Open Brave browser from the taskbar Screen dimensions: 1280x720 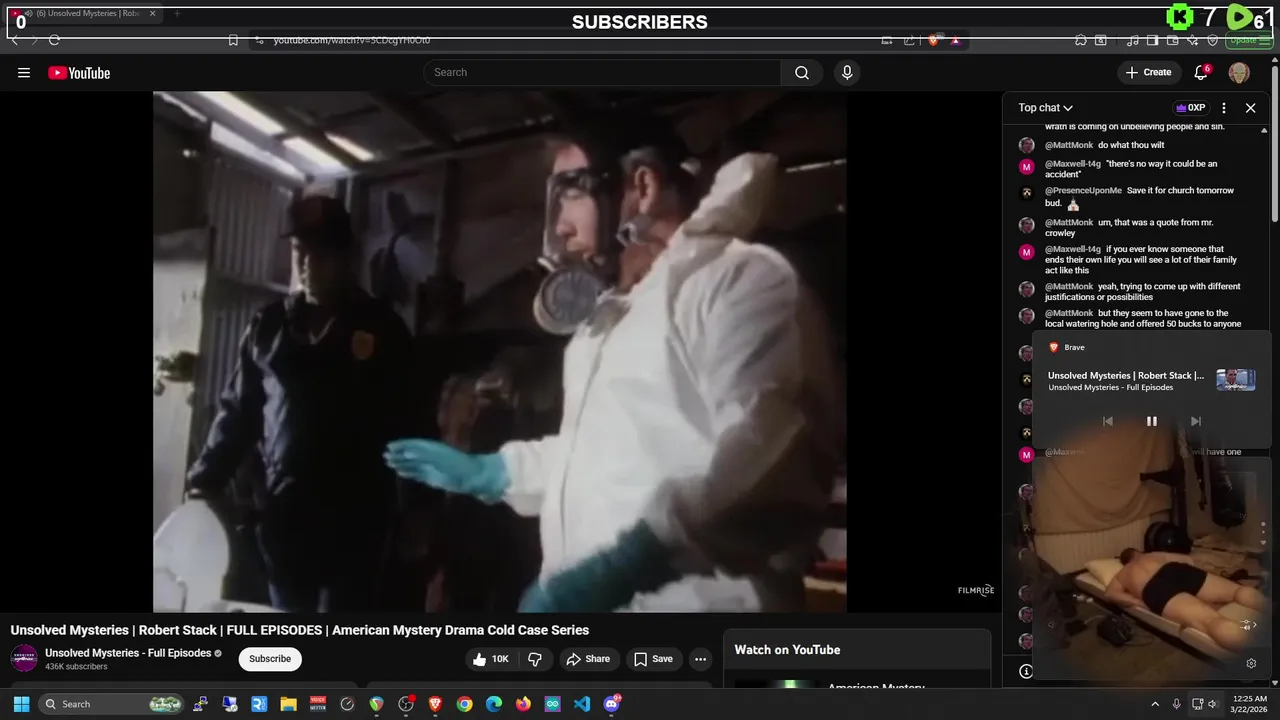[x=435, y=704]
